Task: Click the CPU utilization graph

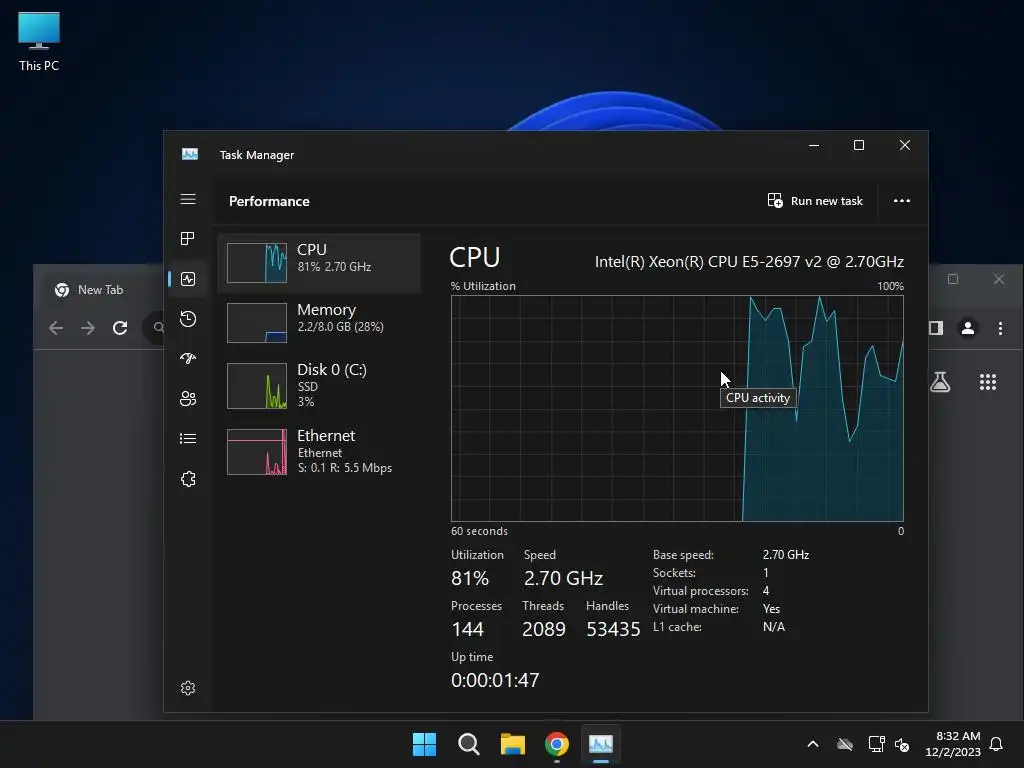Action: 677,408
